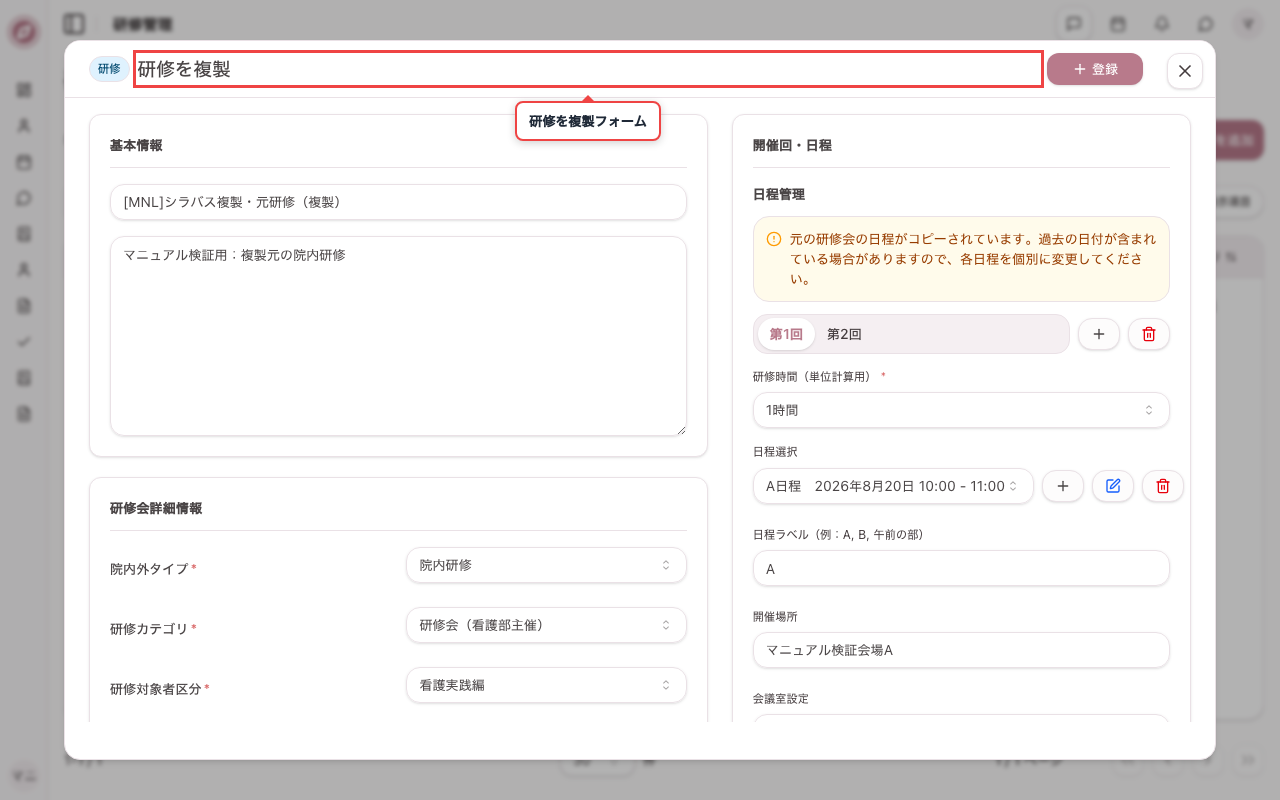Click the 開催回・日程 section heading
Image resolution: width=1280 pixels, height=800 pixels.
pos(792,145)
